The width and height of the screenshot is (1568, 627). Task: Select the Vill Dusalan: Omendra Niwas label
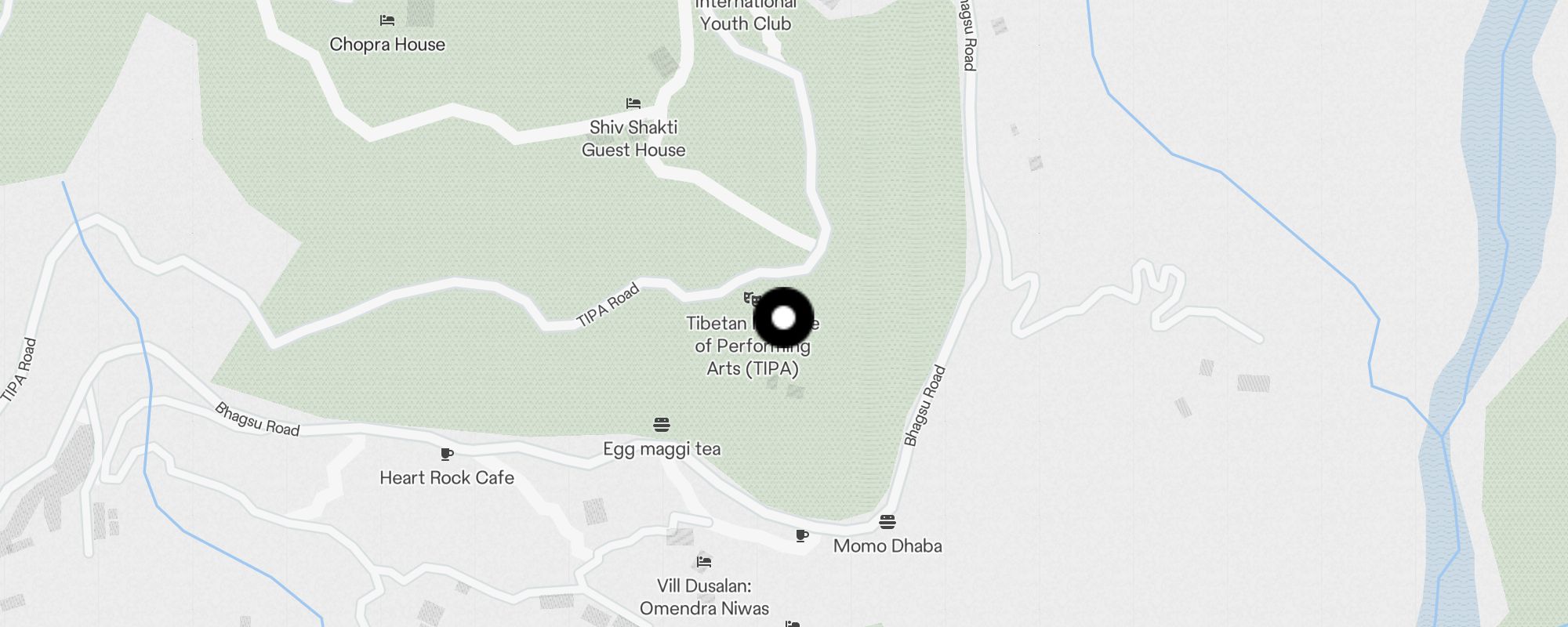coord(704,597)
